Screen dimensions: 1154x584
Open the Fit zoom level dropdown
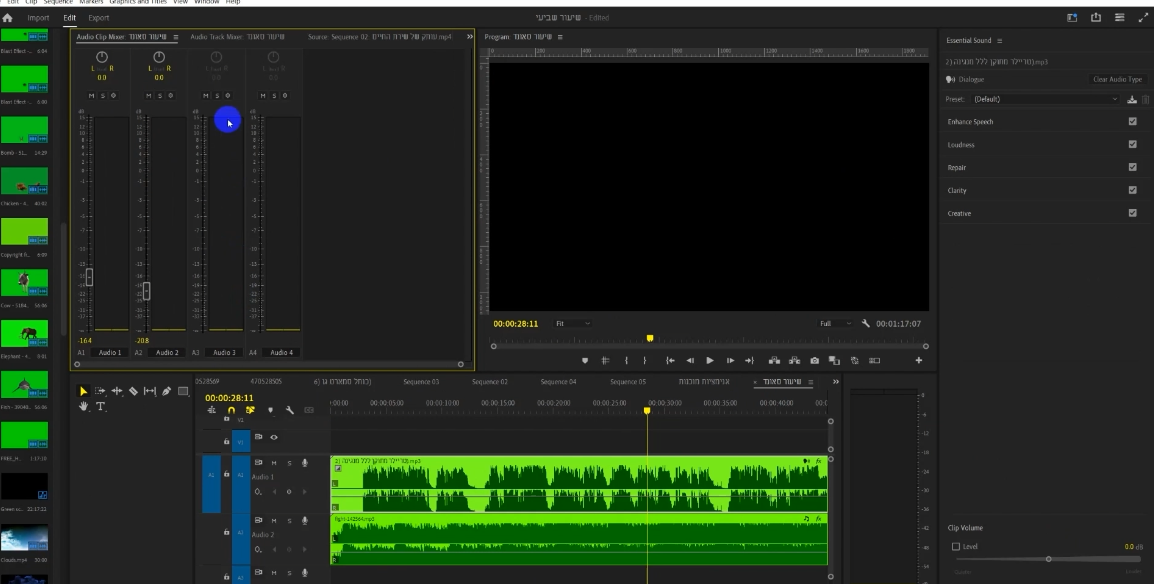[573, 324]
